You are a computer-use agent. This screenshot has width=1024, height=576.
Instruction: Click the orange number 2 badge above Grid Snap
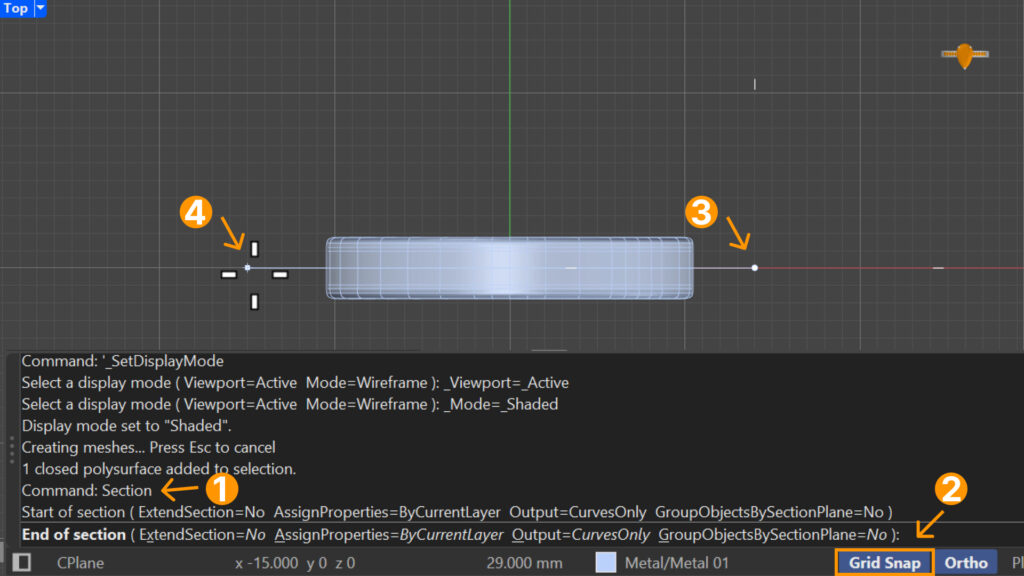(x=950, y=490)
